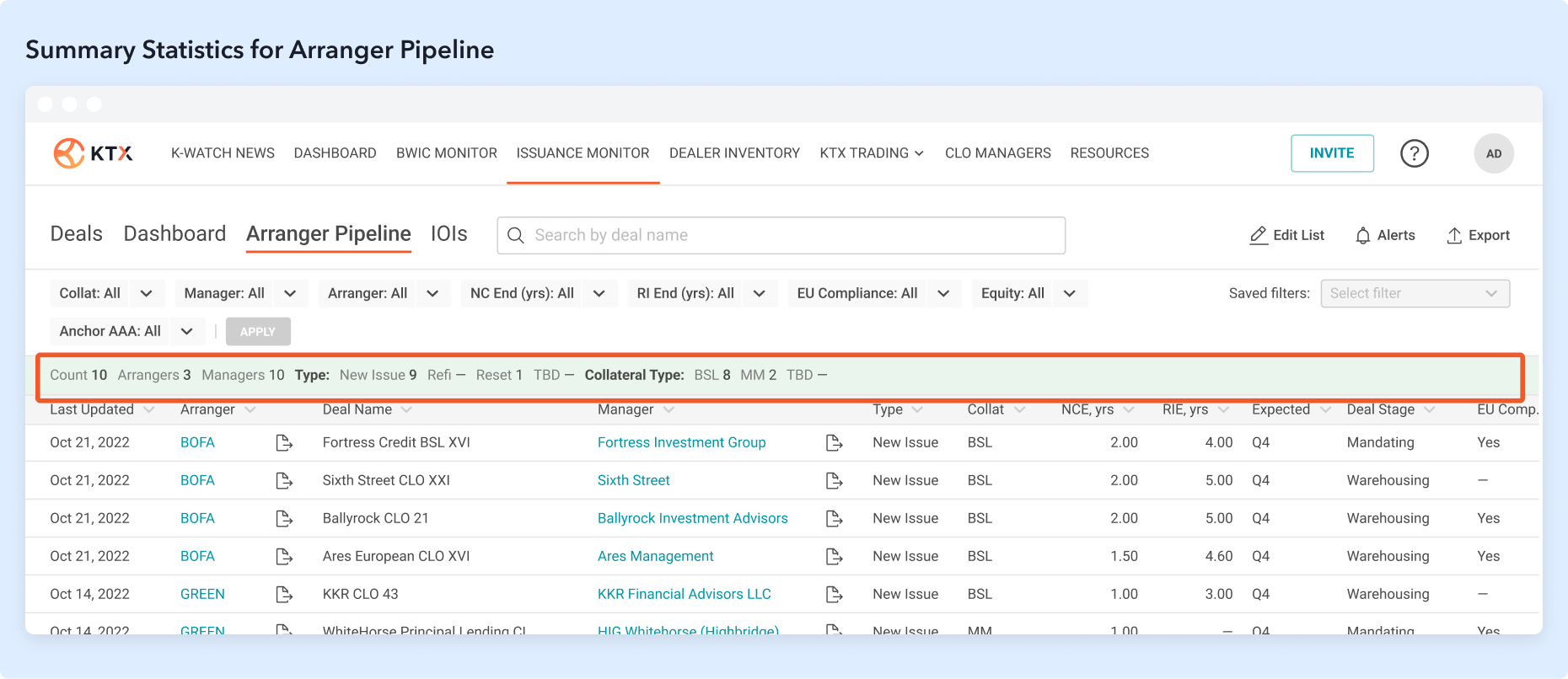Image resolution: width=1568 pixels, height=679 pixels.
Task: Open the AD user avatar menu
Action: [x=1493, y=153]
